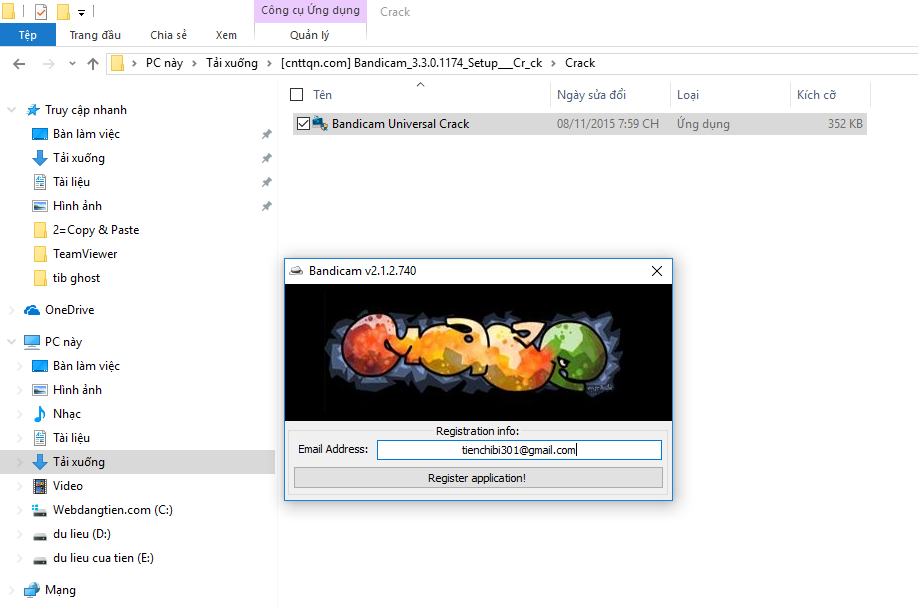Sort by Ngày sửa đổi column
This screenshot has width=918, height=609.
[591, 95]
